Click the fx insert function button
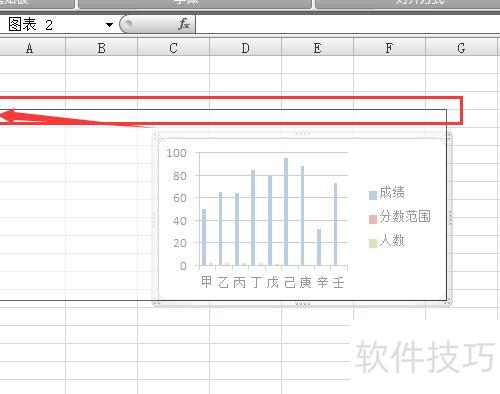The width and height of the screenshot is (500, 394). (x=184, y=24)
